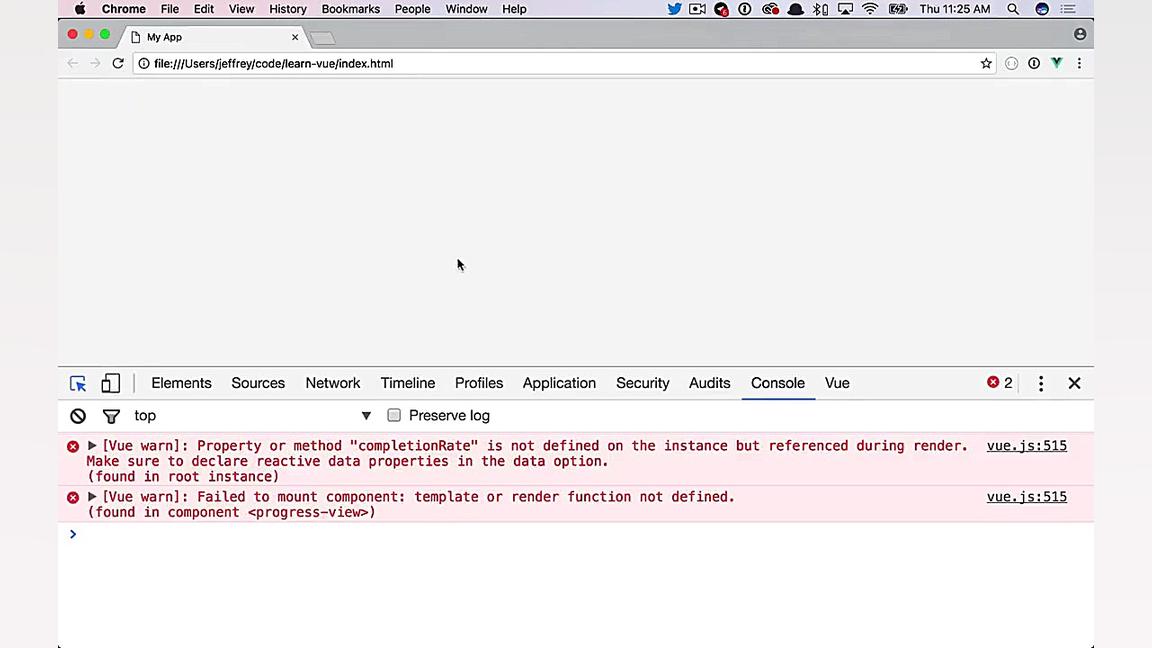Click the Twitter icon in menu bar
Screen dimensions: 1152x648
(674, 10)
